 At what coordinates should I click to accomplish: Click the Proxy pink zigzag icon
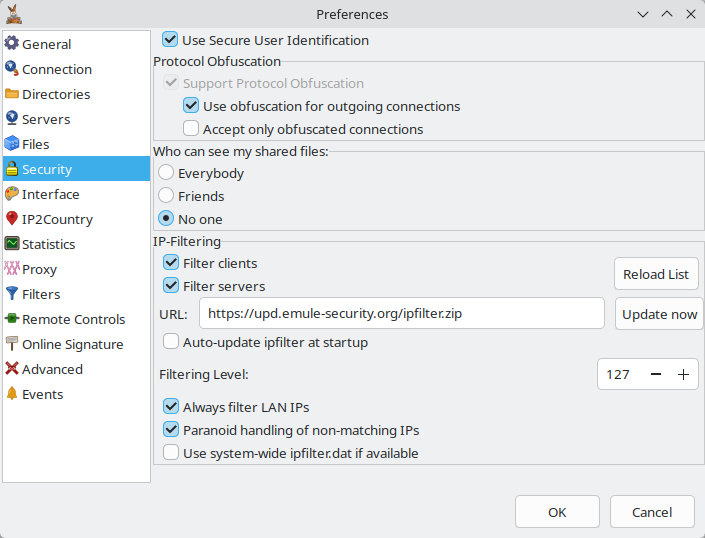coord(12,269)
